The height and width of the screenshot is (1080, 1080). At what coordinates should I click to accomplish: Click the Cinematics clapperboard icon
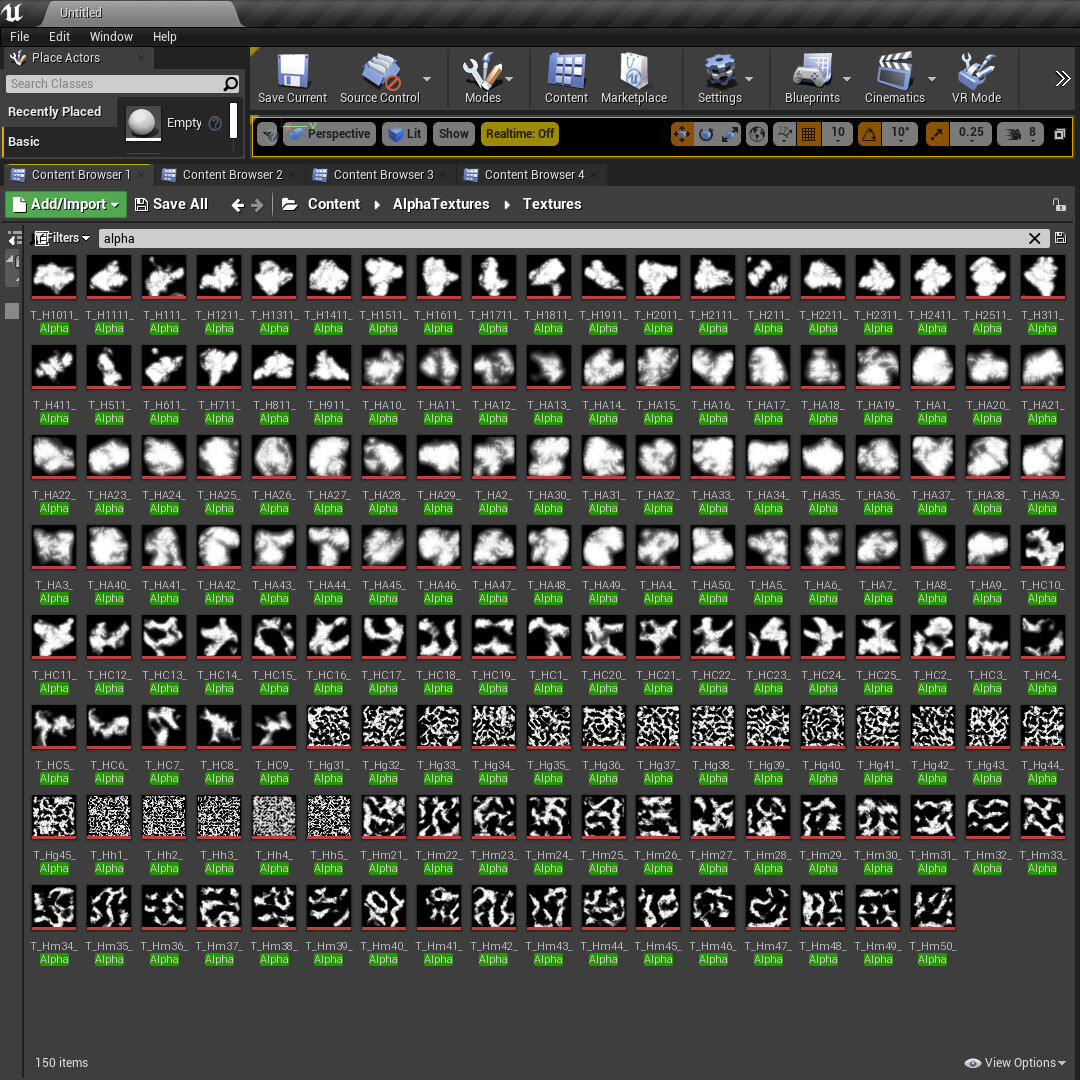point(894,72)
